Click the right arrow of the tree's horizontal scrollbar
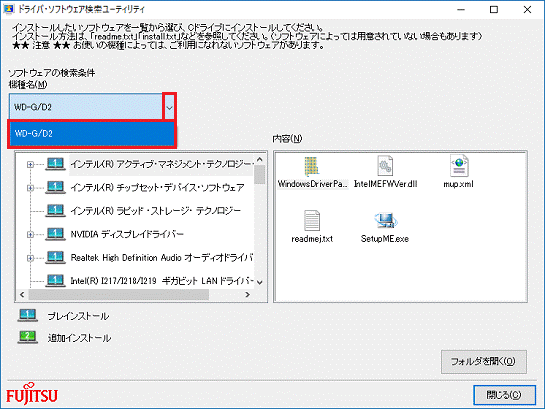Viewport: 545px width, 409px height. coord(247,295)
